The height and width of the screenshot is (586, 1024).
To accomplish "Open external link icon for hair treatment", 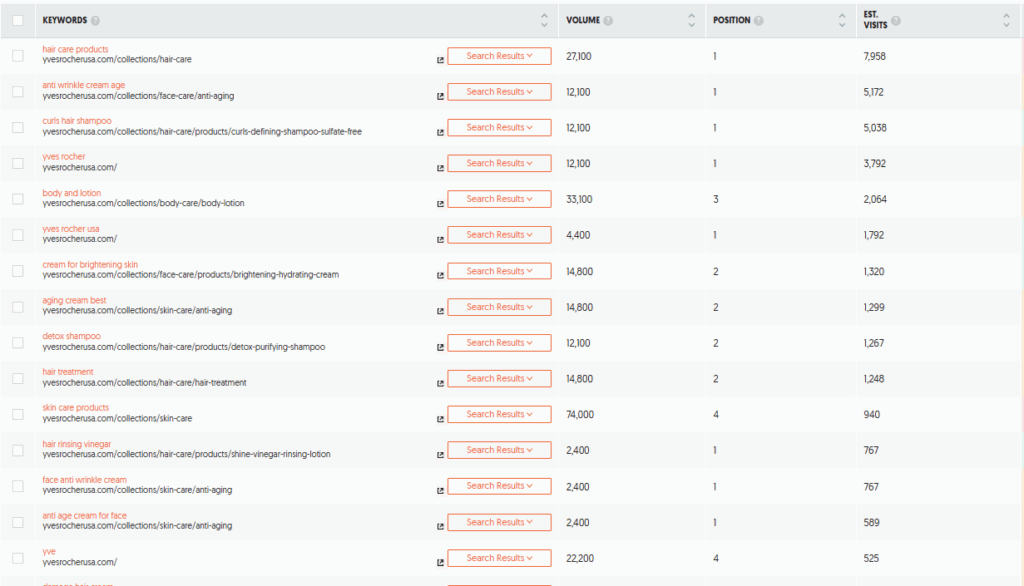I will tap(440, 383).
